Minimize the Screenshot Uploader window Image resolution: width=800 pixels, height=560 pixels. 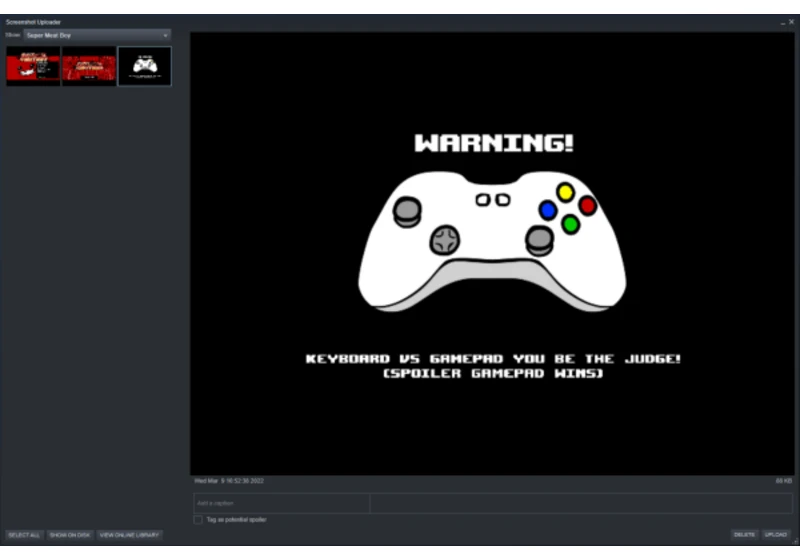tap(783, 22)
